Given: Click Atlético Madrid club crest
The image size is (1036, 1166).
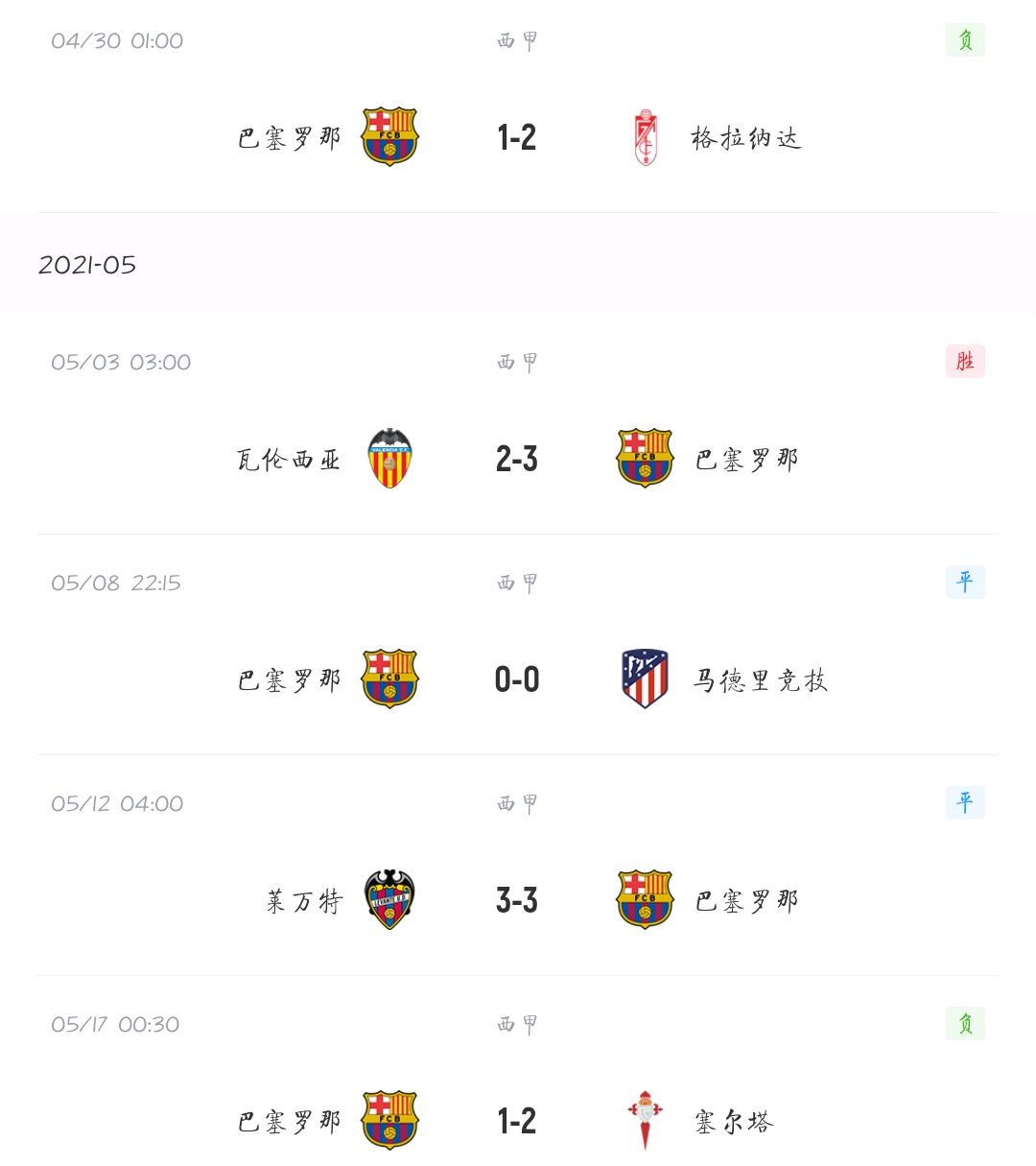Looking at the screenshot, I should pos(645,679).
